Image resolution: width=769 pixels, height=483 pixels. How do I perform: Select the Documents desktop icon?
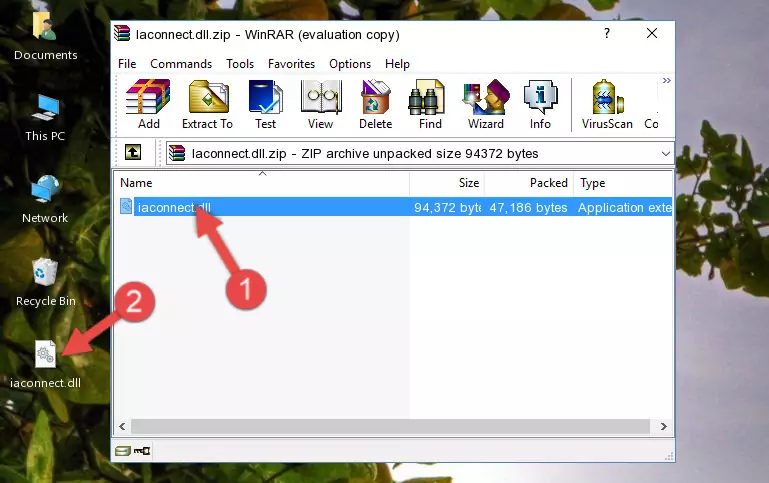45,37
